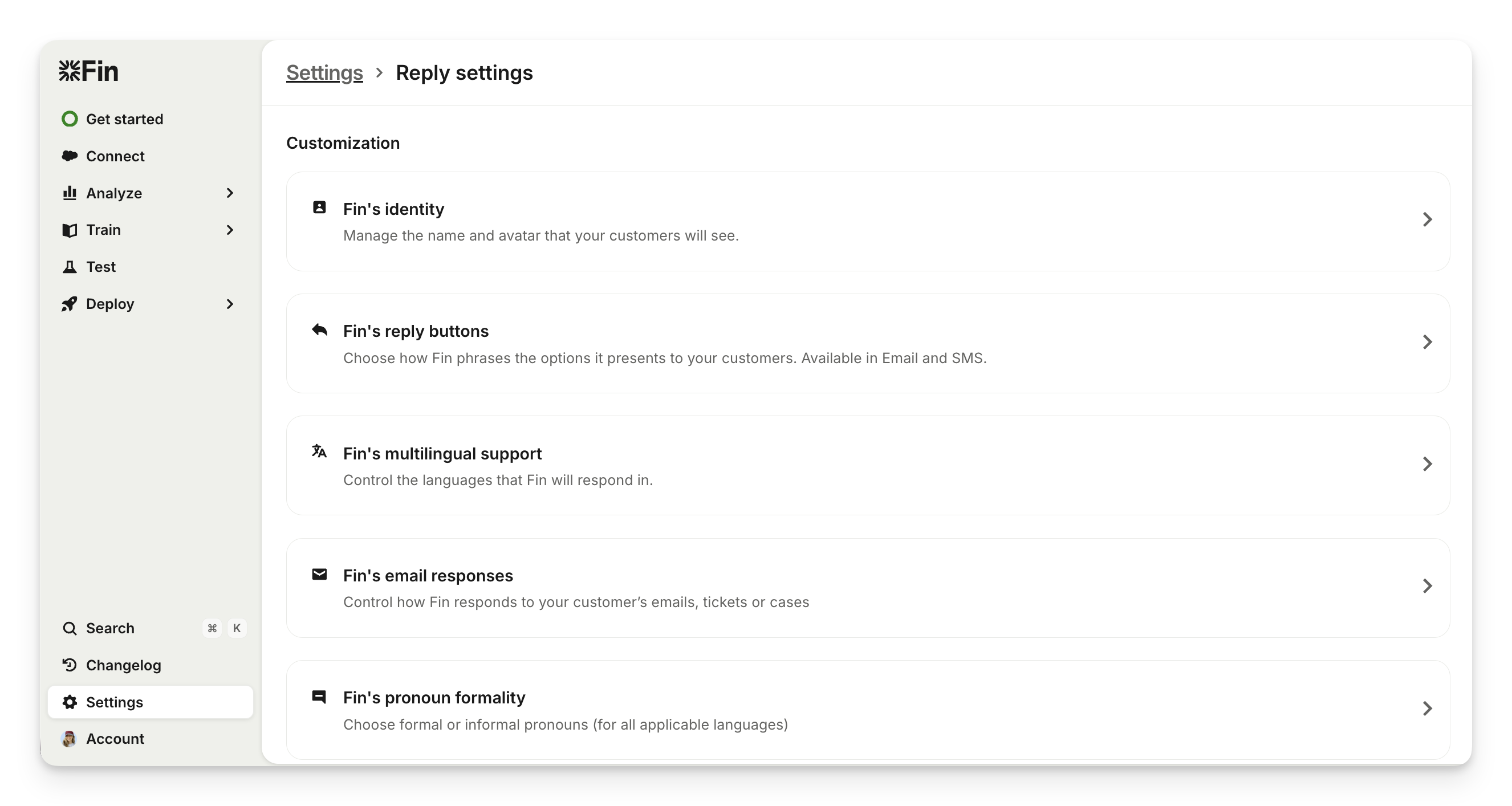Open the Changelog menu item
The width and height of the screenshot is (1512, 806).
(123, 665)
